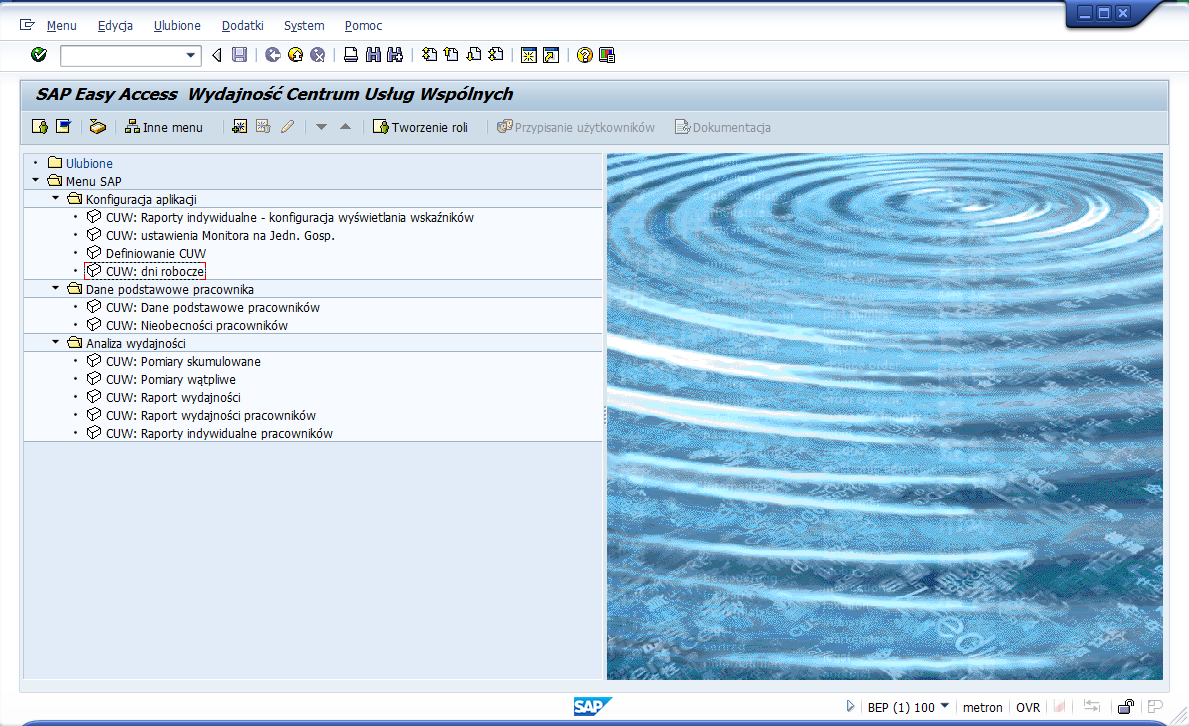Open the SAP Business Workplace icon
The image size is (1189, 726).
click(97, 127)
